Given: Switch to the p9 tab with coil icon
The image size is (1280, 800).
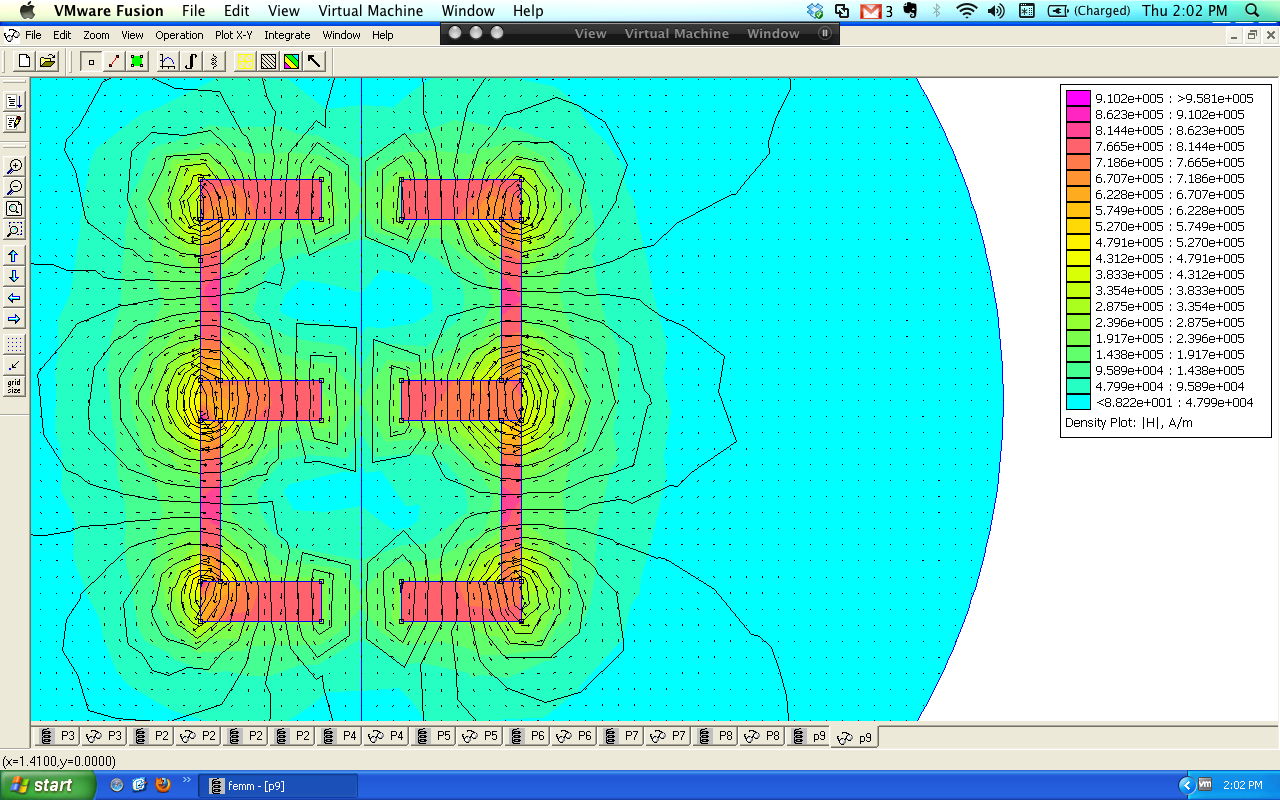Looking at the screenshot, I should (x=809, y=736).
